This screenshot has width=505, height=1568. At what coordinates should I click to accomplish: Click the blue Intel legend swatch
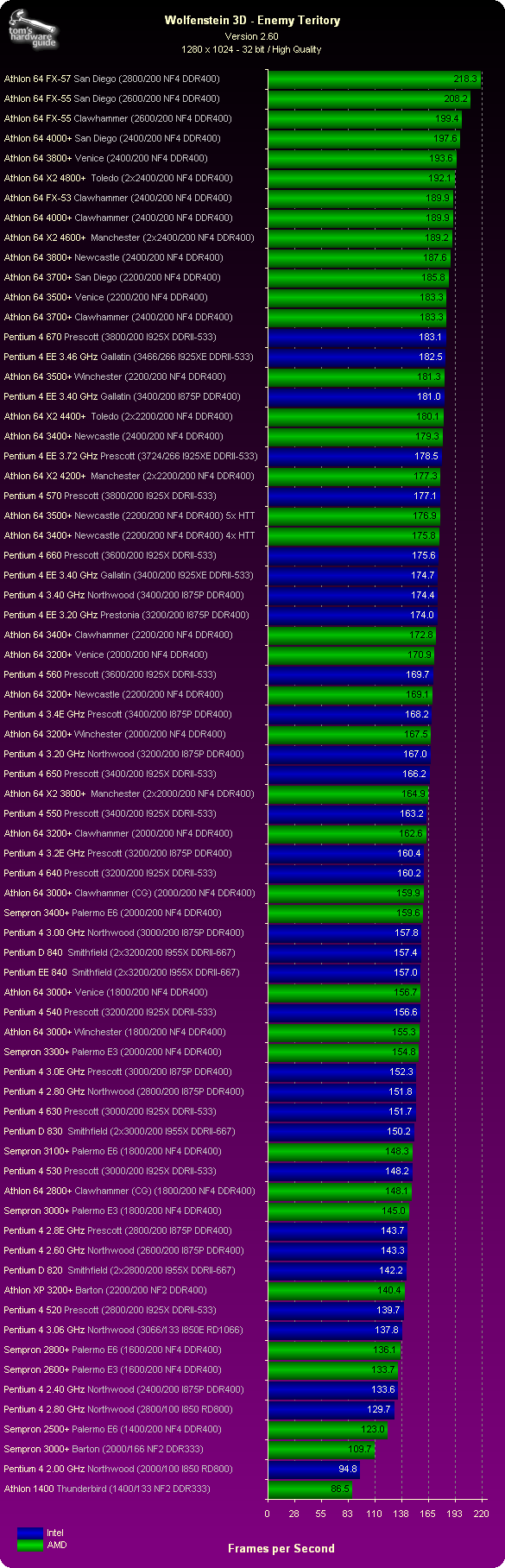pyautogui.click(x=29, y=1533)
